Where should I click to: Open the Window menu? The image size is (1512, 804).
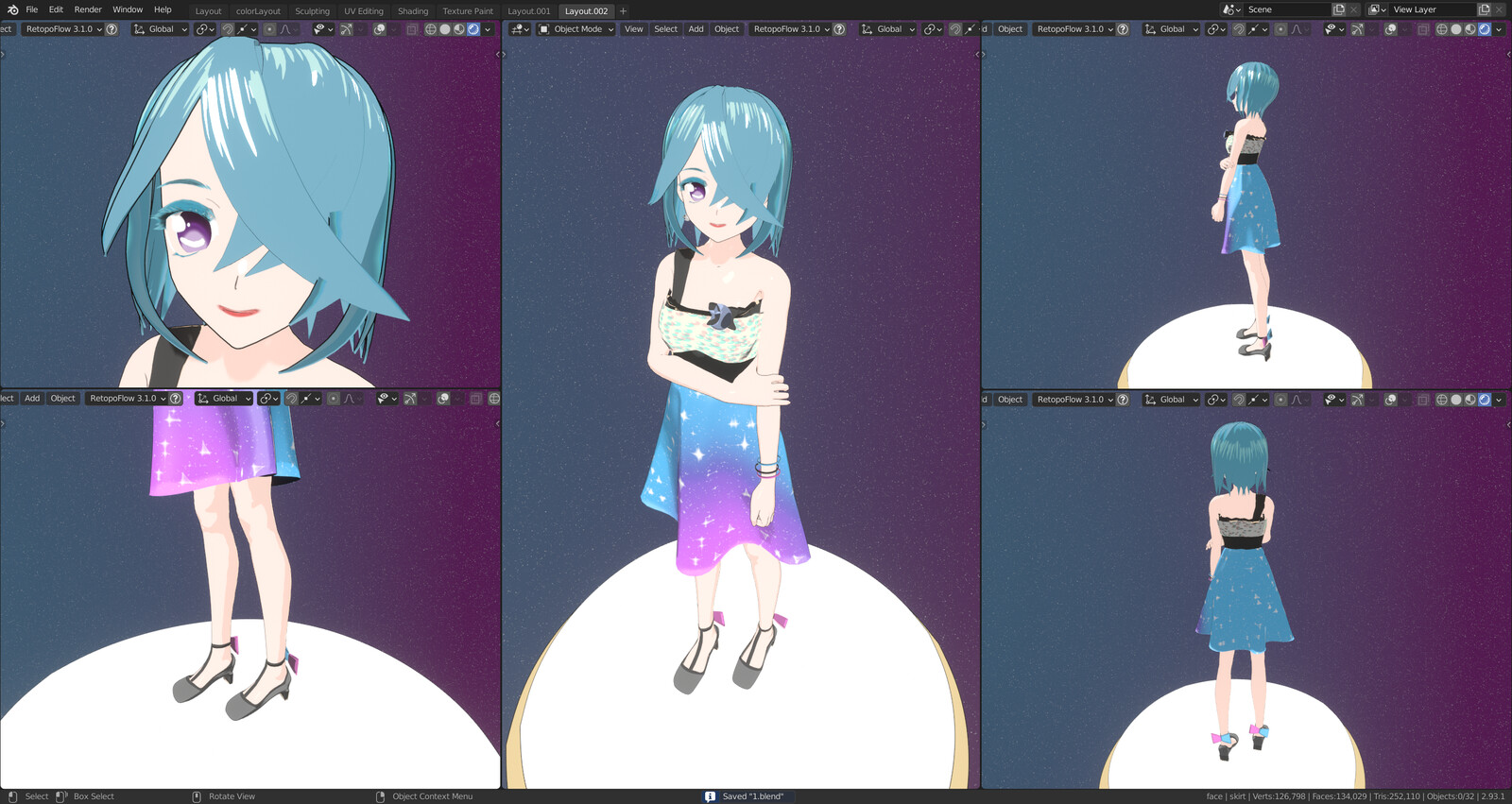tap(128, 9)
